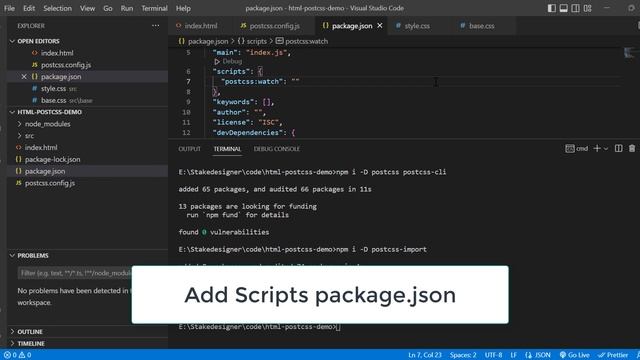The width and height of the screenshot is (640, 360).
Task: Open Help menu
Action: tap(183, 8)
